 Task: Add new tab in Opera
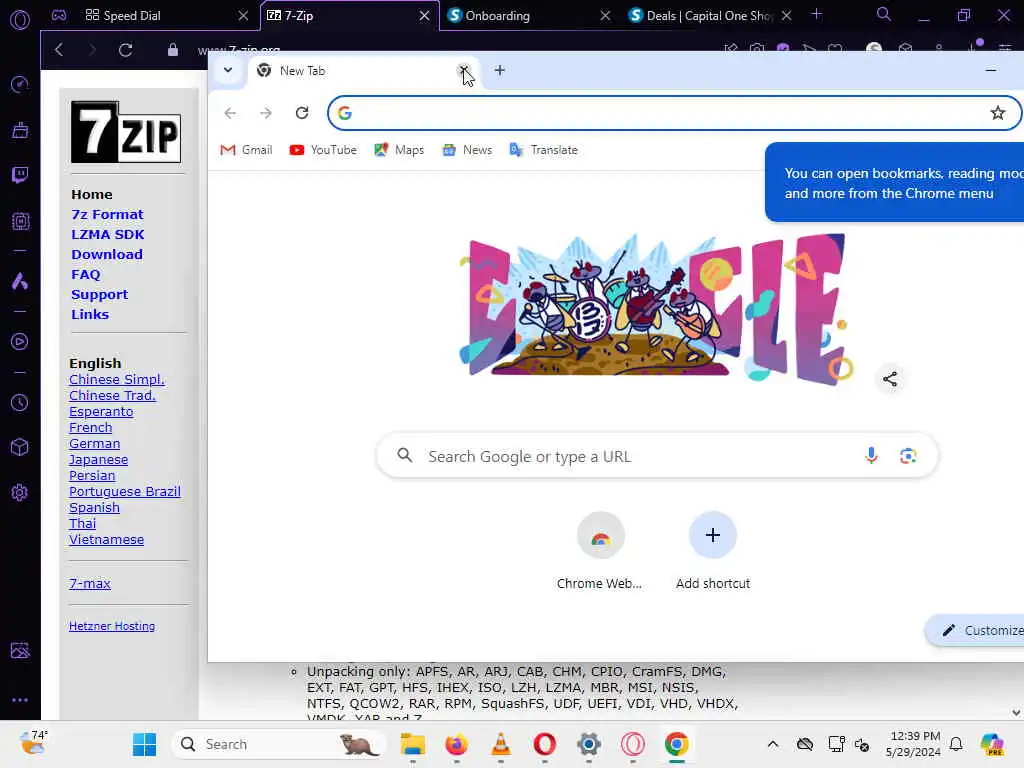[816, 14]
